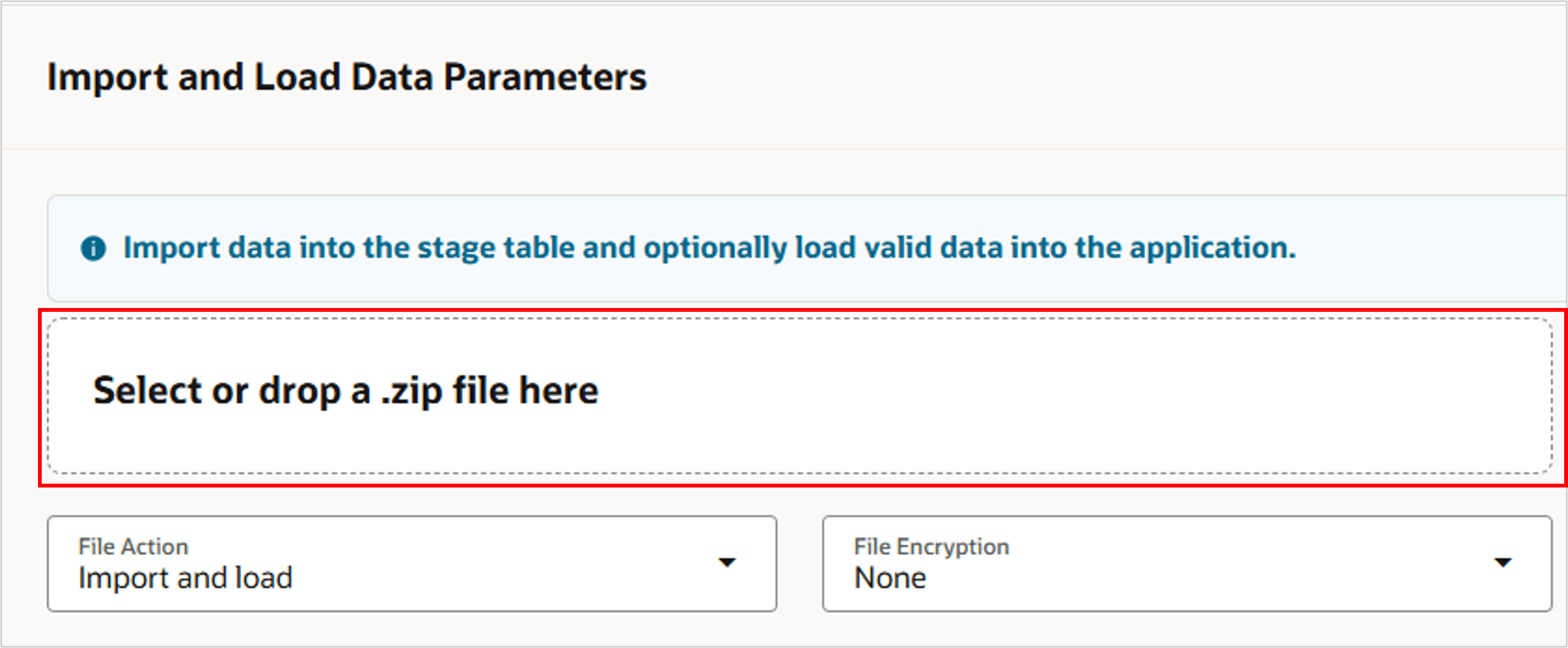Click the 'File Action' field label

(x=133, y=546)
